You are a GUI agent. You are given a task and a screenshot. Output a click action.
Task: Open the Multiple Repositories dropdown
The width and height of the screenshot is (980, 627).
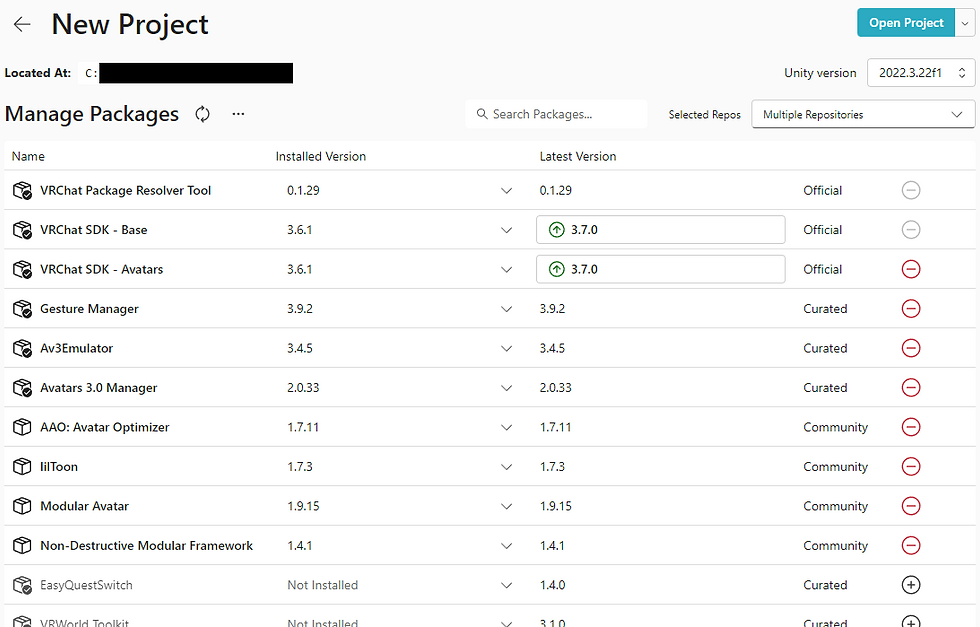(863, 114)
